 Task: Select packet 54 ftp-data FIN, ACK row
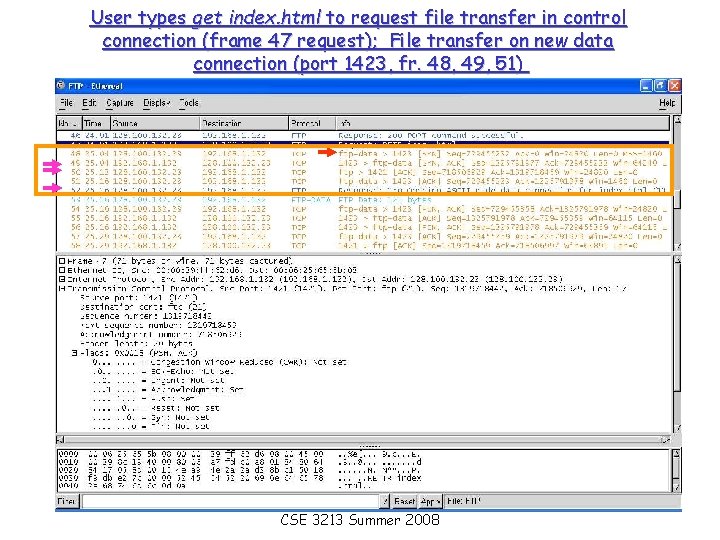tap(363, 209)
